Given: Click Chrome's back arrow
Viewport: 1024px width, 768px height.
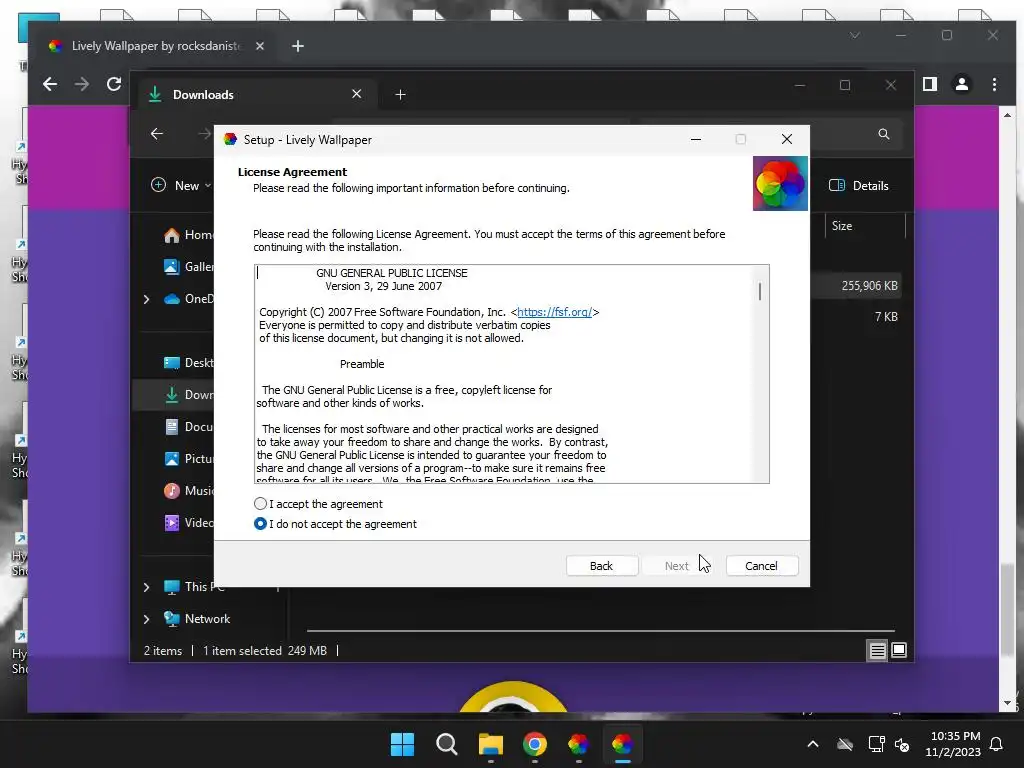Looking at the screenshot, I should tap(50, 84).
